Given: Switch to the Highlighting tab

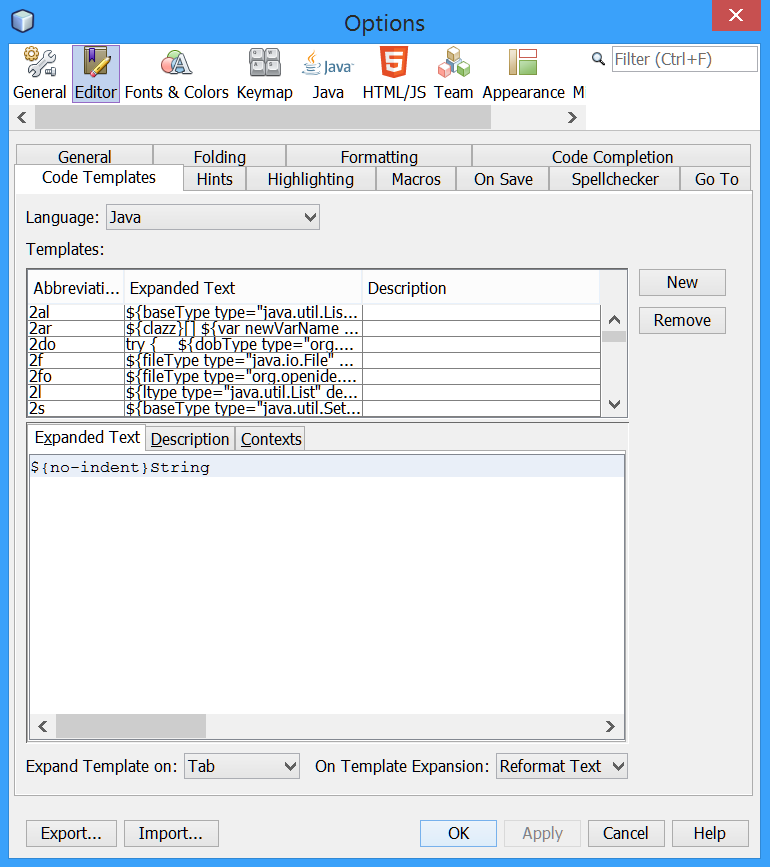Looking at the screenshot, I should [x=311, y=179].
